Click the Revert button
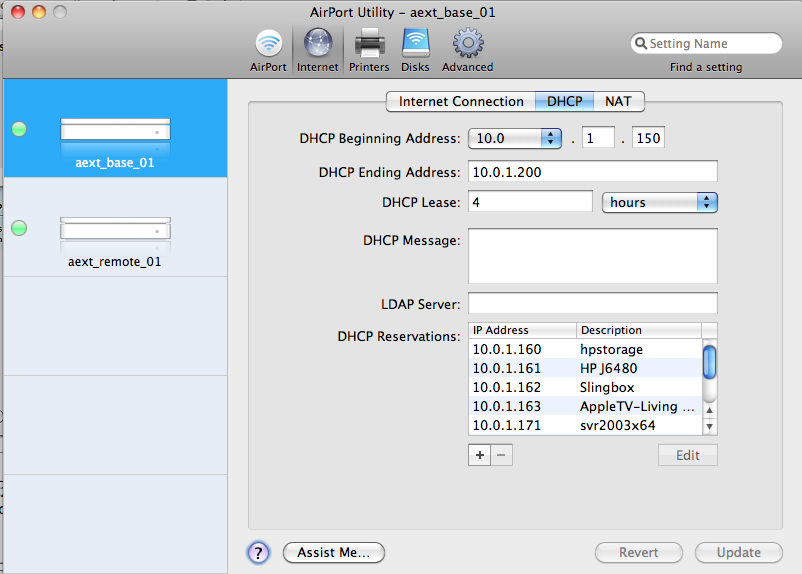The height and width of the screenshot is (574, 802). point(638,553)
